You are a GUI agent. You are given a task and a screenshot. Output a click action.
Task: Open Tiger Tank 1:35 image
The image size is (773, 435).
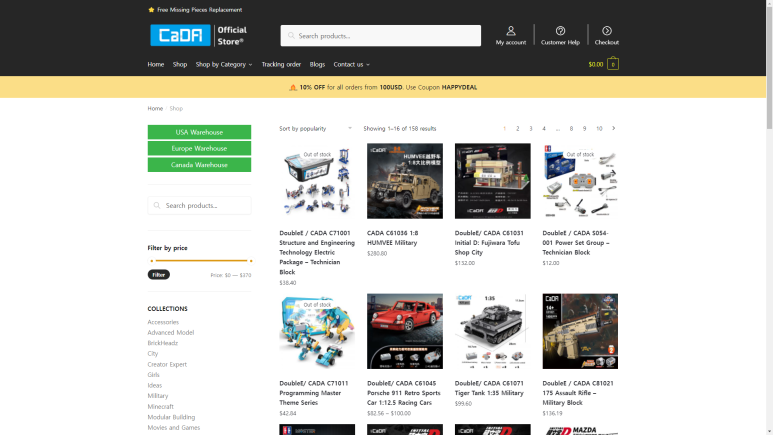coord(492,331)
